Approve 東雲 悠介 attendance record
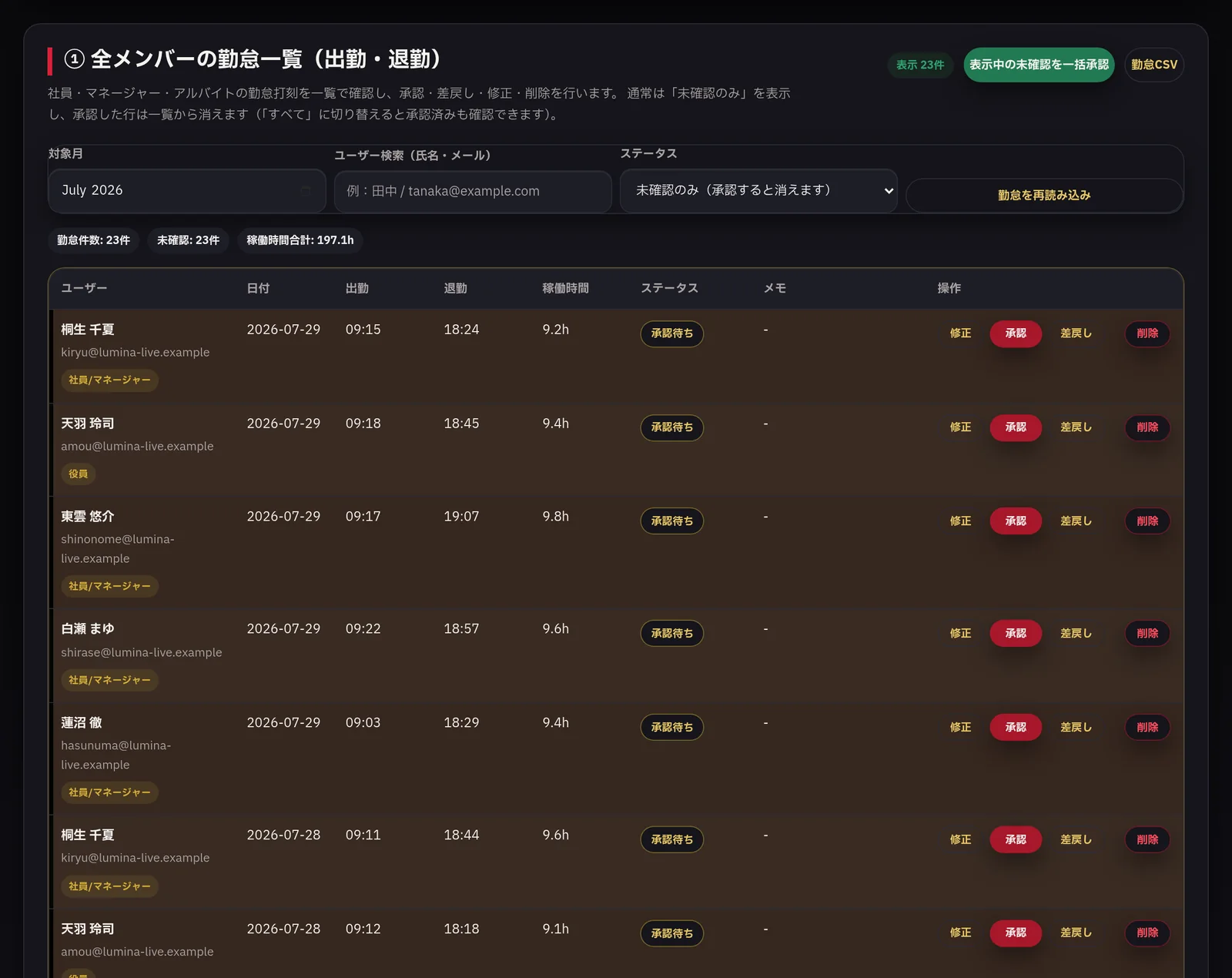This screenshot has height=978, width=1232. (1016, 521)
